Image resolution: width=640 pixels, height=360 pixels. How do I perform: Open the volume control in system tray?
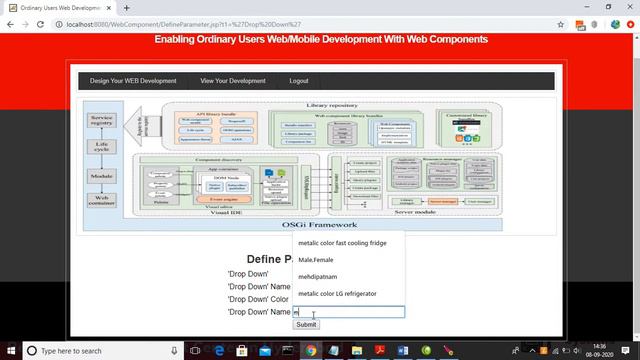[x=576, y=351]
